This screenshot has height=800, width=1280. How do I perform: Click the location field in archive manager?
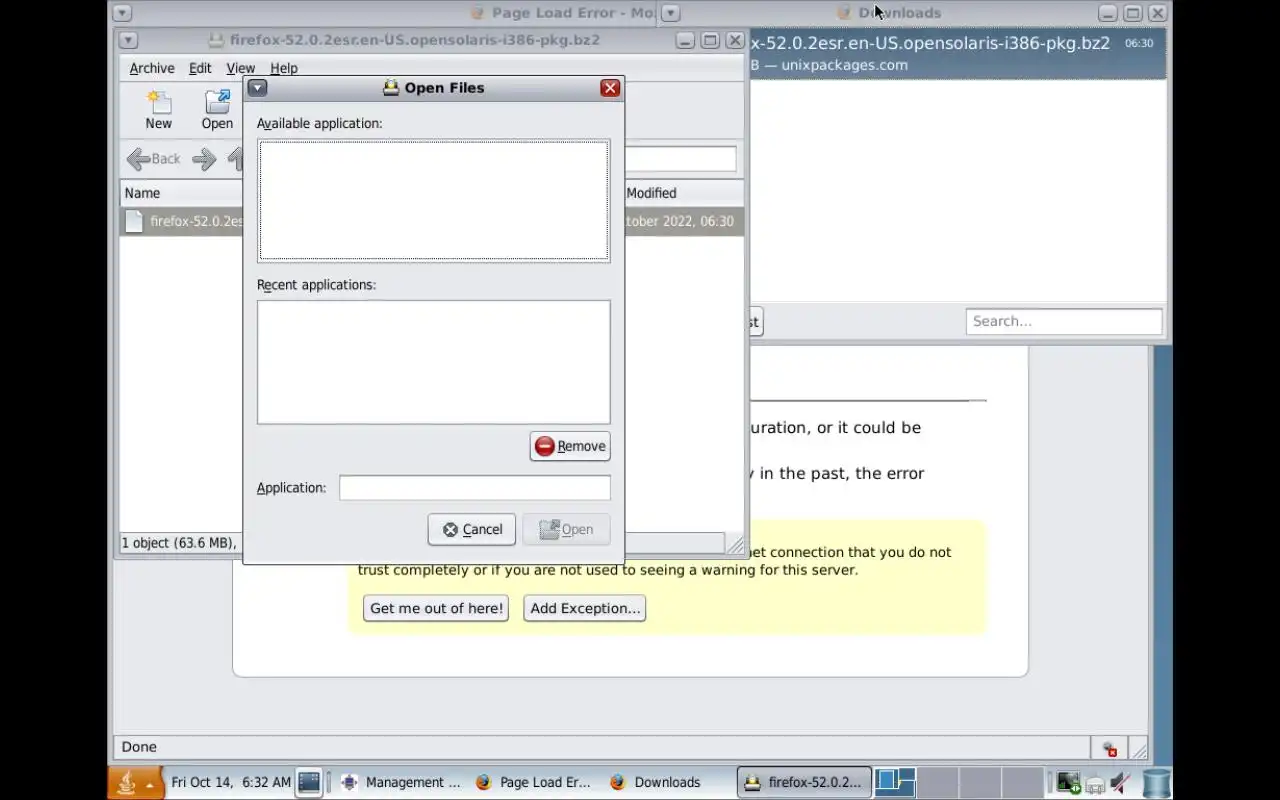coord(680,159)
